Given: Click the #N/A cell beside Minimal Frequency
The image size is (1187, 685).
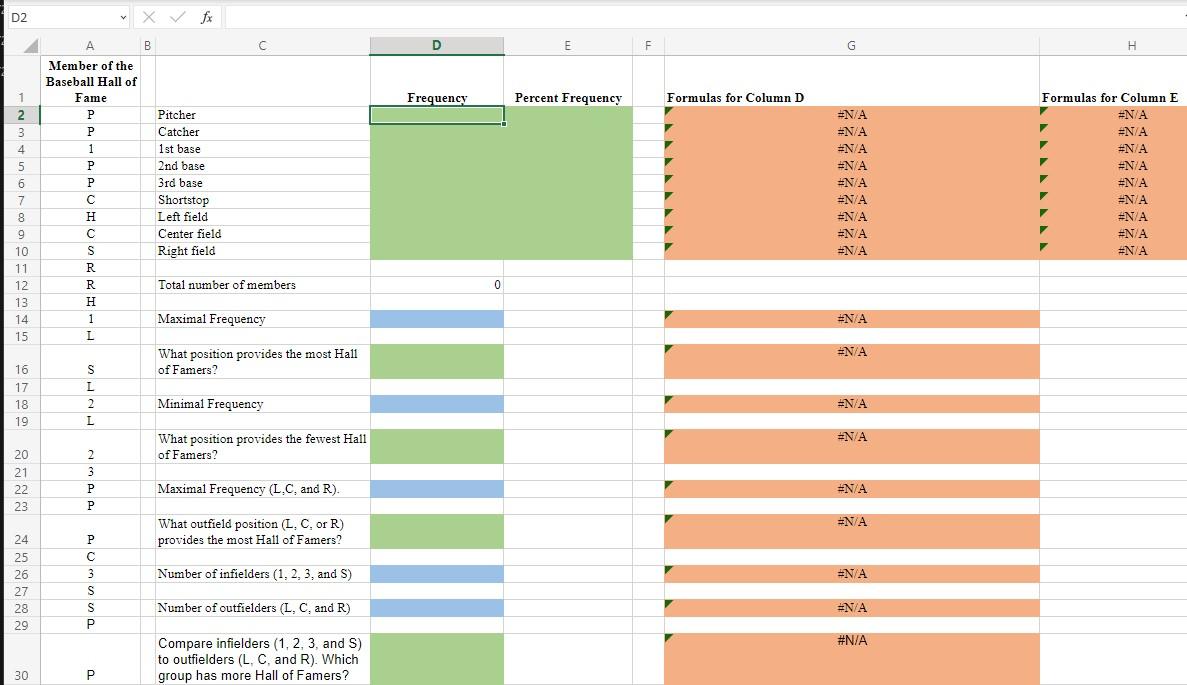Looking at the screenshot, I should click(x=851, y=404).
